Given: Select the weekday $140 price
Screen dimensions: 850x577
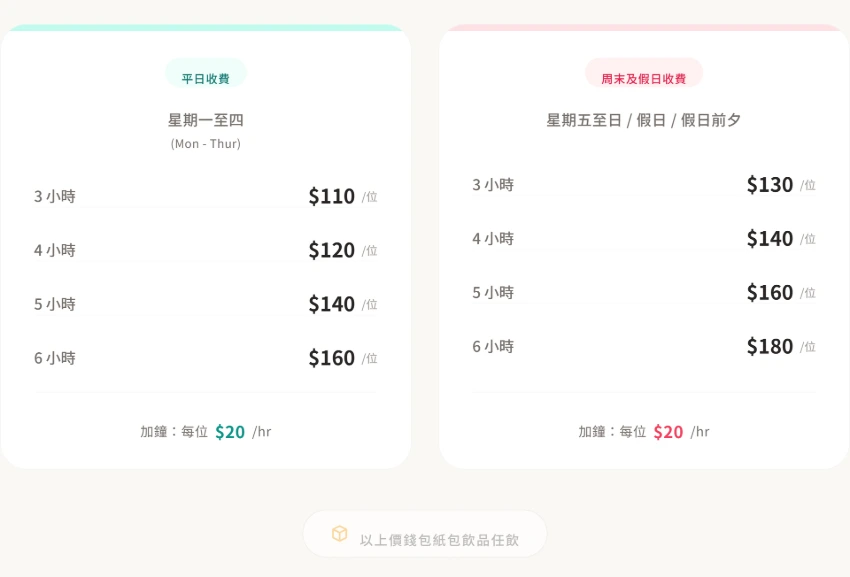Looking at the screenshot, I should [x=331, y=304].
